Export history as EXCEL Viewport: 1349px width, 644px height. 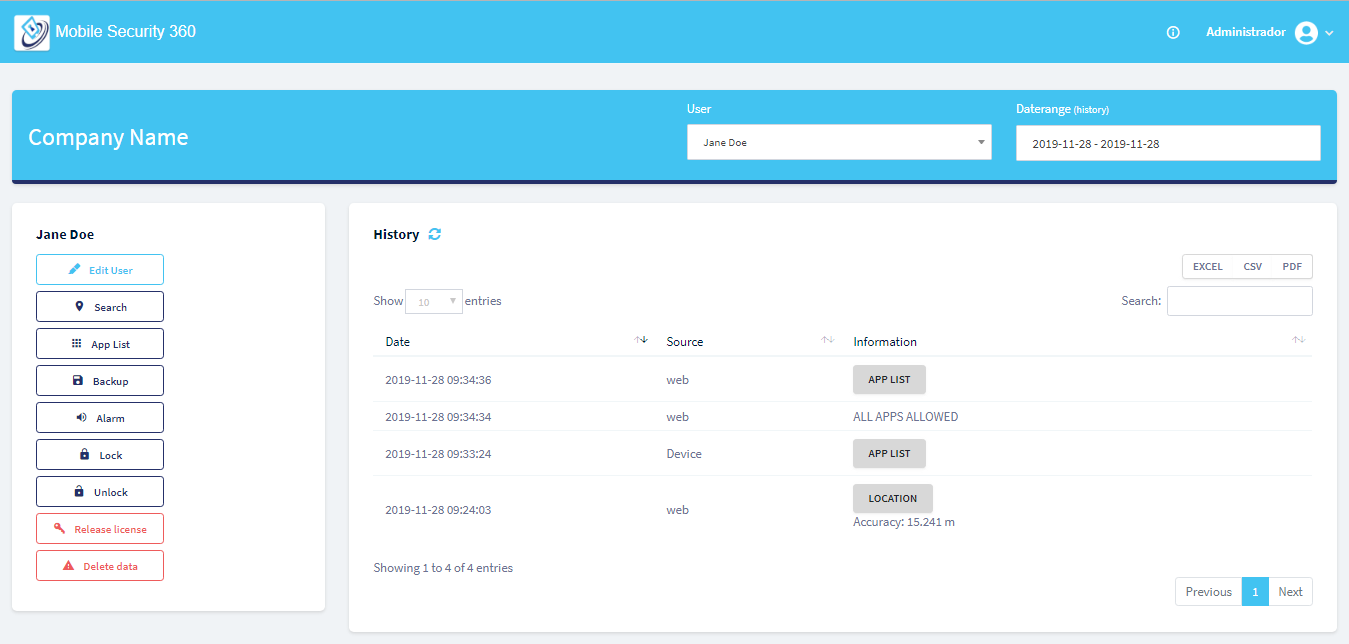1207,267
